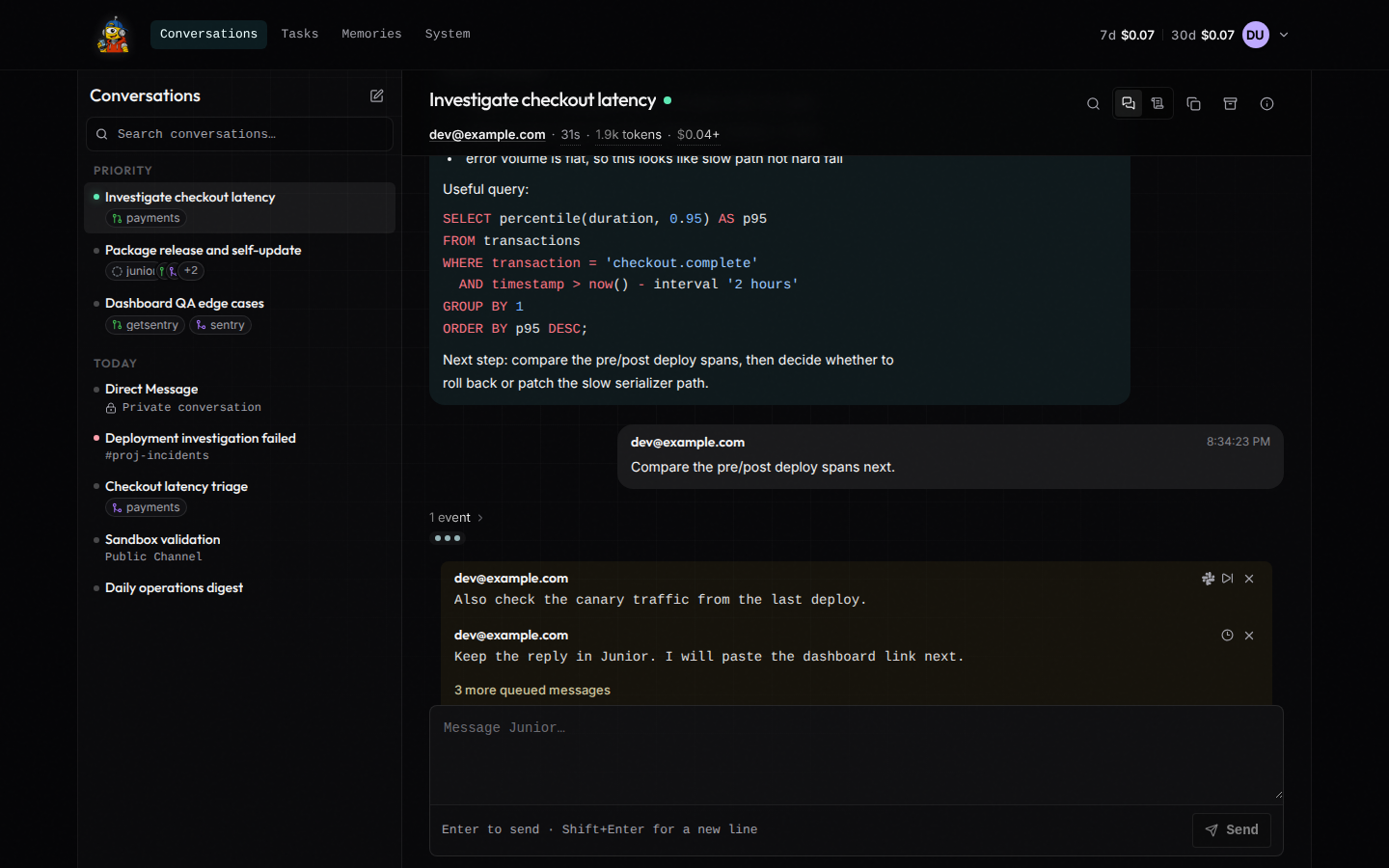This screenshot has height=868, width=1389.
Task: Switch to transcript scroll view
Action: 1157,103
